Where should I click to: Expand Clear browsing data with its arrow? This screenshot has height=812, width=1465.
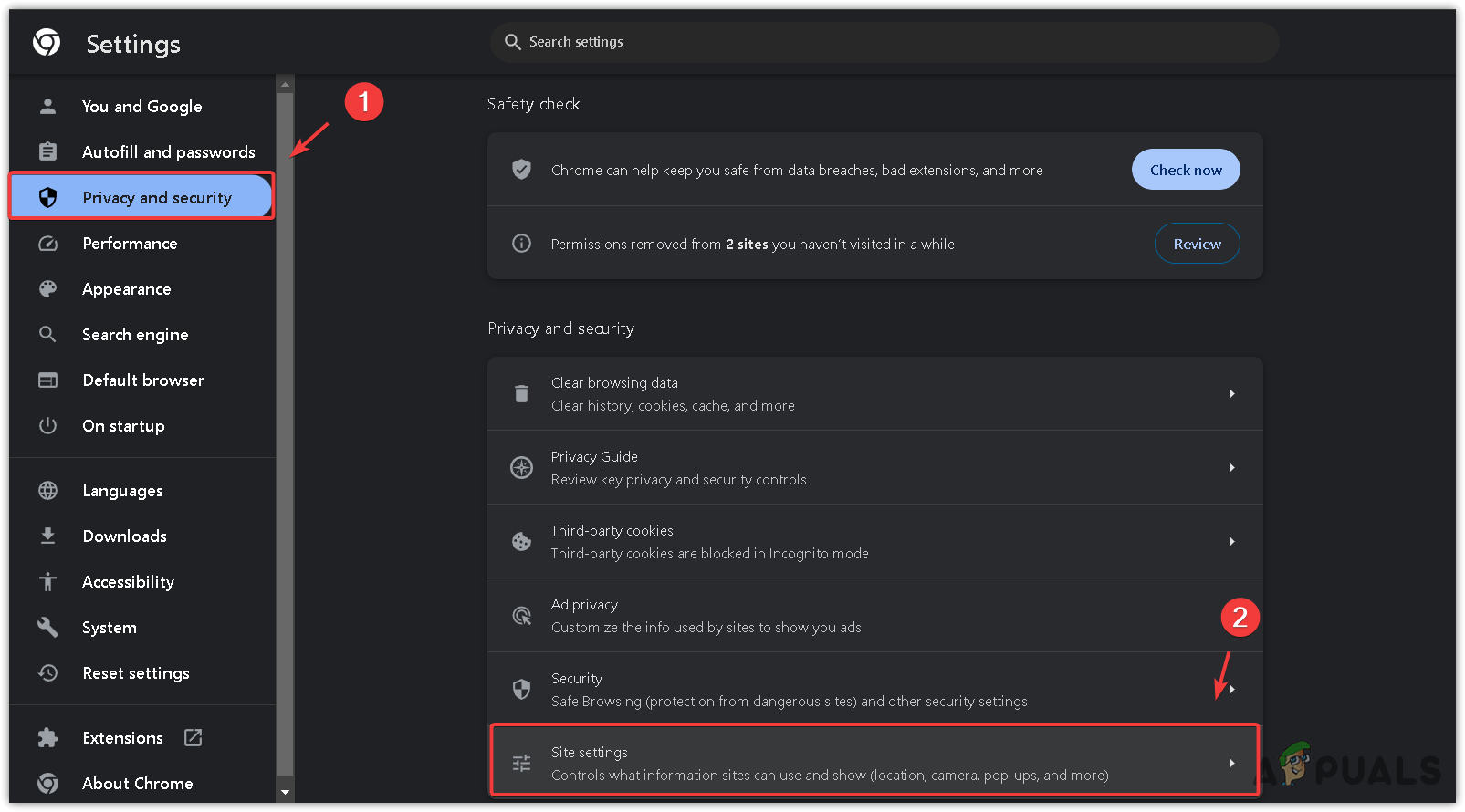pos(1231,394)
